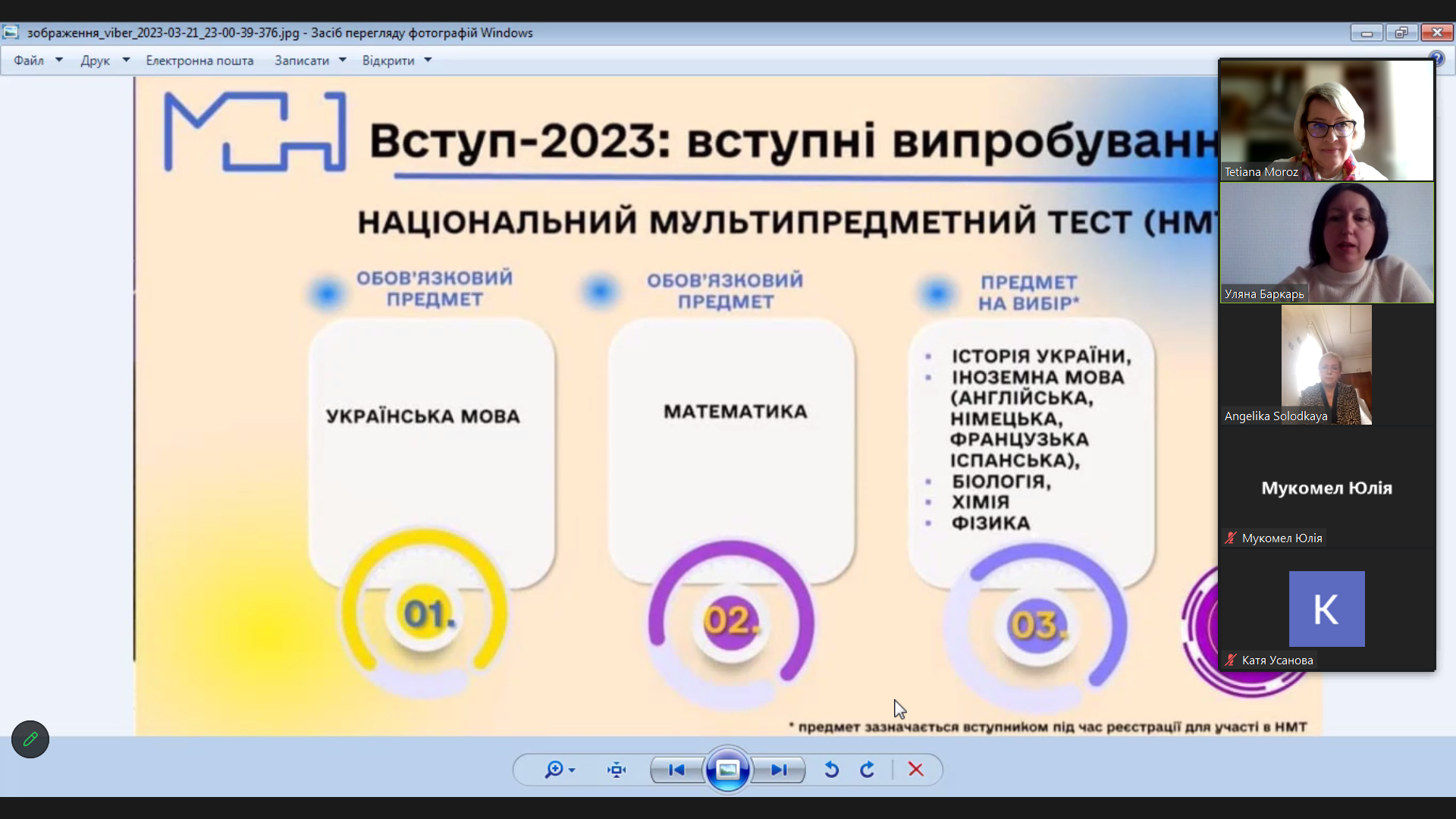Screen dimensions: 1456x819
Task: Open the Файл menu
Action: [x=29, y=61]
